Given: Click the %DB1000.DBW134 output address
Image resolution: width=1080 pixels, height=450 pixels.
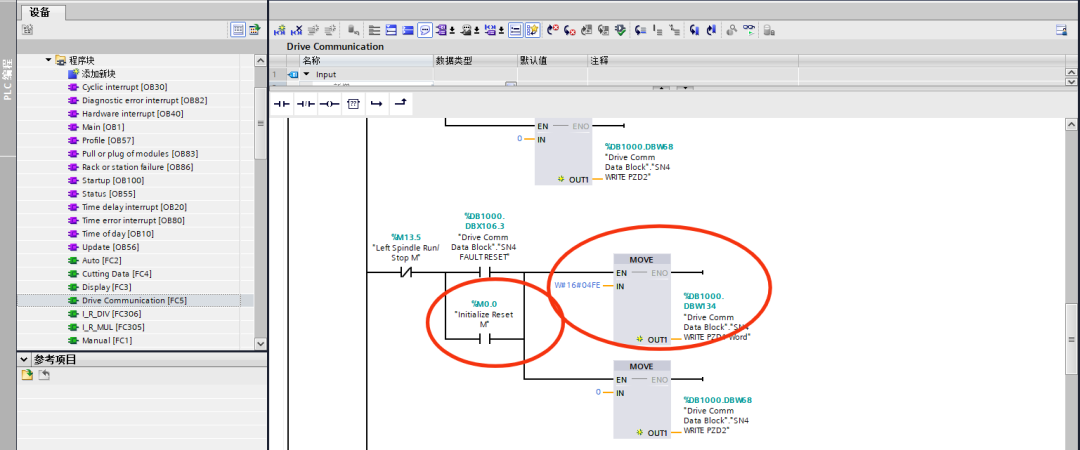Looking at the screenshot, I should 705,300.
